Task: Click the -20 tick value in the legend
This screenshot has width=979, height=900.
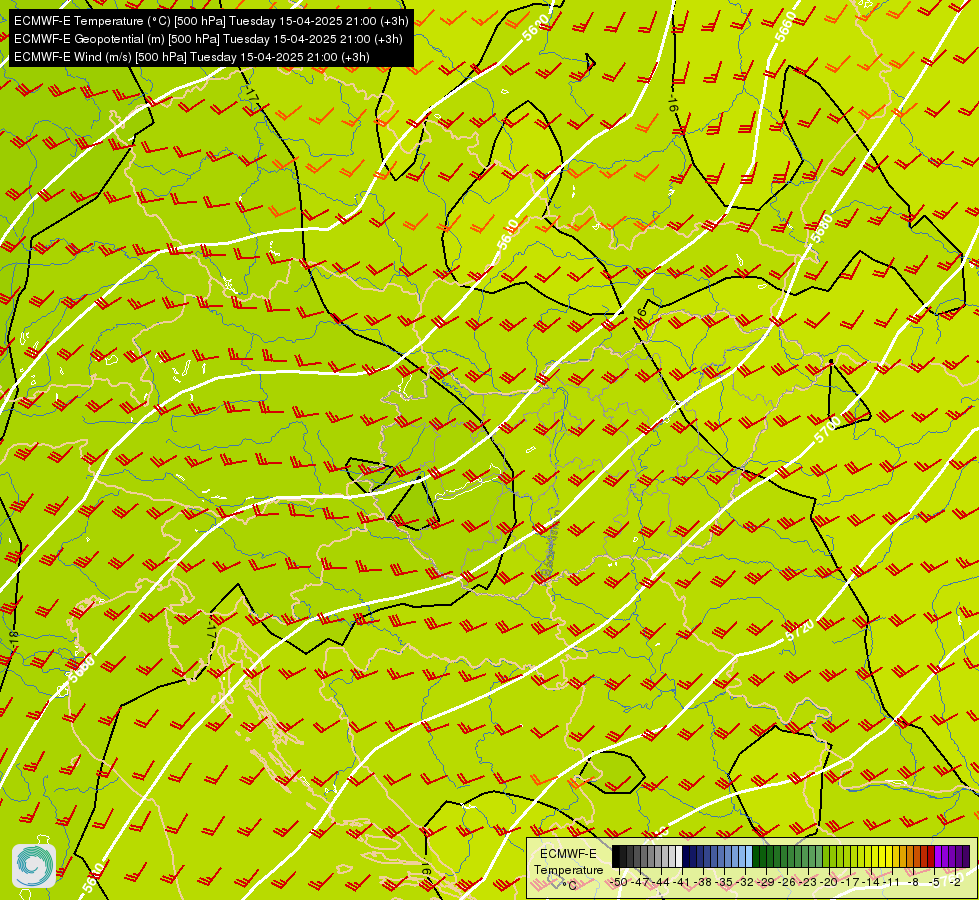Action: 829,882
